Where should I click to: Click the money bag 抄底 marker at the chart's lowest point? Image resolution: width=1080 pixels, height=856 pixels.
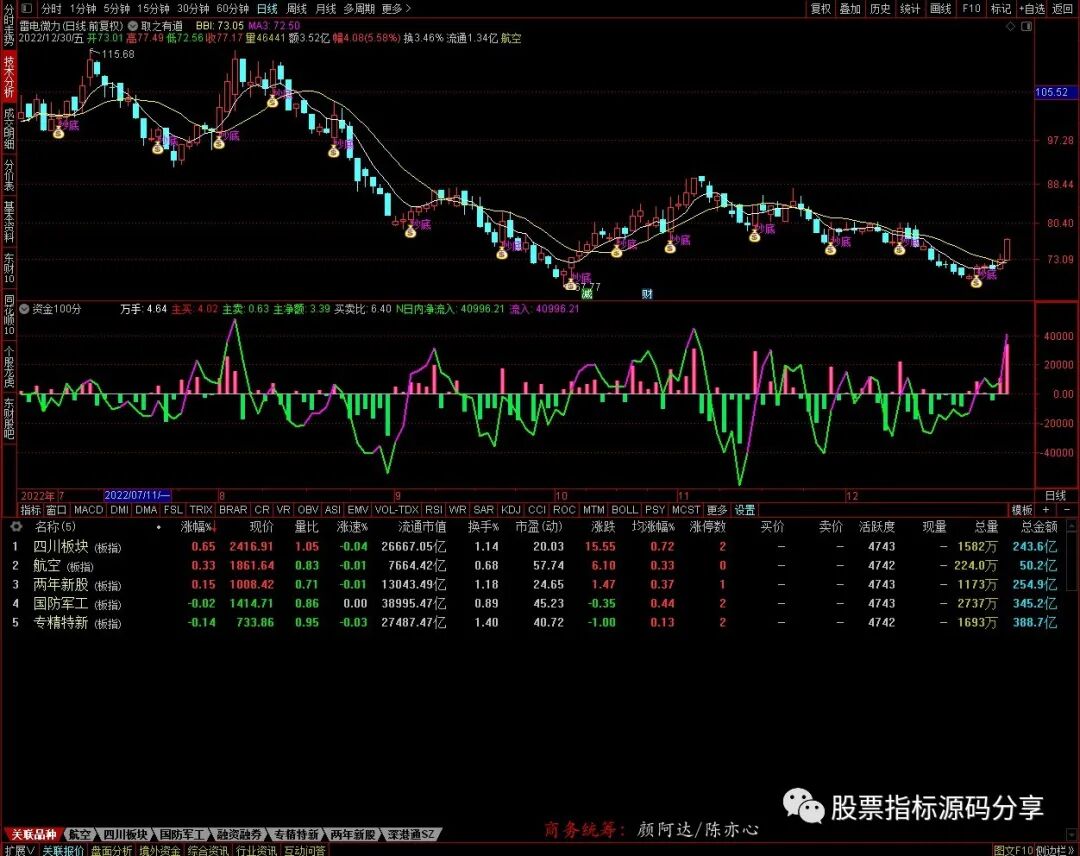pyautogui.click(x=570, y=284)
